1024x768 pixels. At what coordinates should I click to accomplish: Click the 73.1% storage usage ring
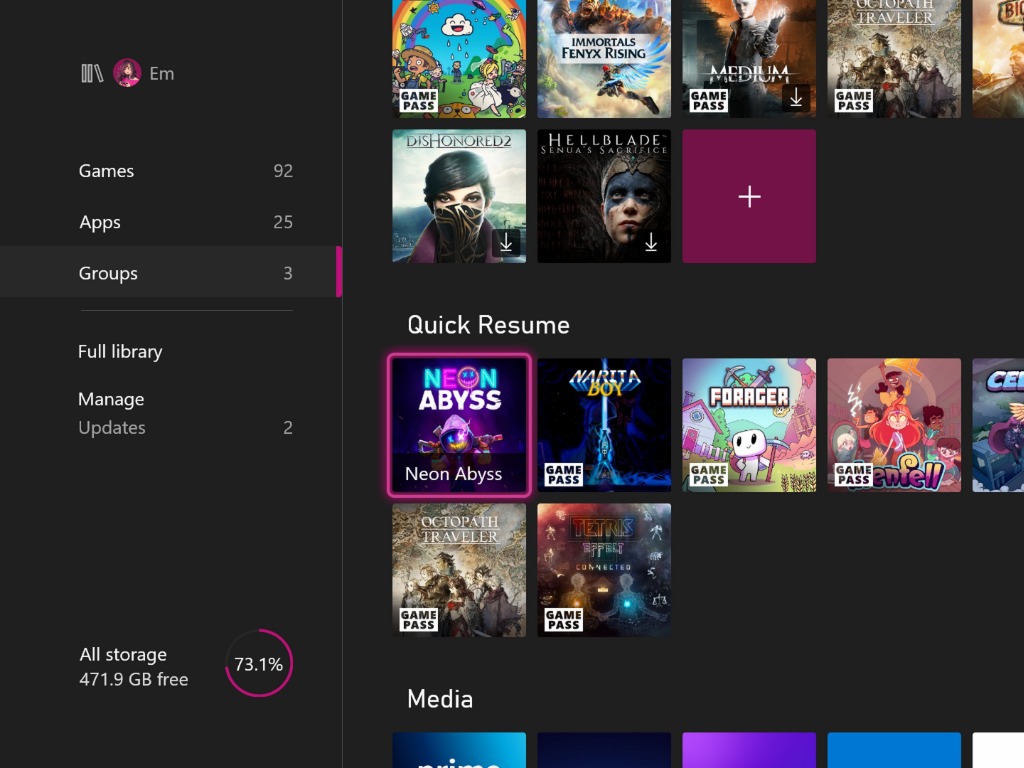(259, 664)
